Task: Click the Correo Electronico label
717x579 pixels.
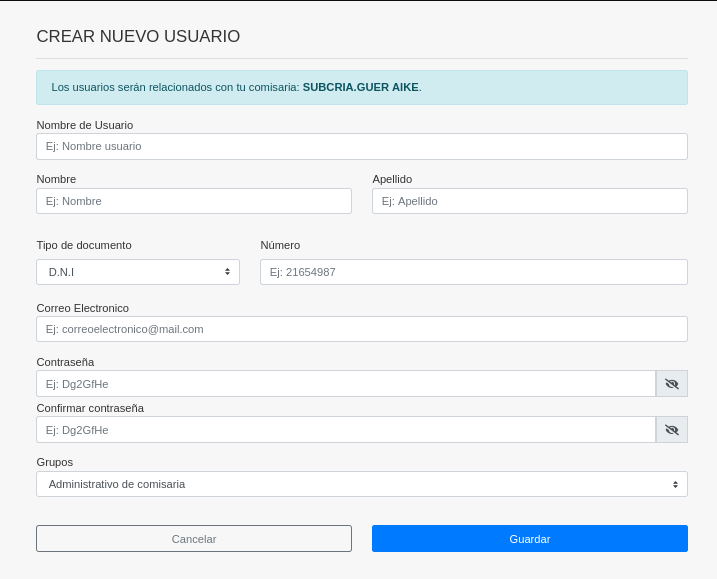Action: click(x=83, y=308)
